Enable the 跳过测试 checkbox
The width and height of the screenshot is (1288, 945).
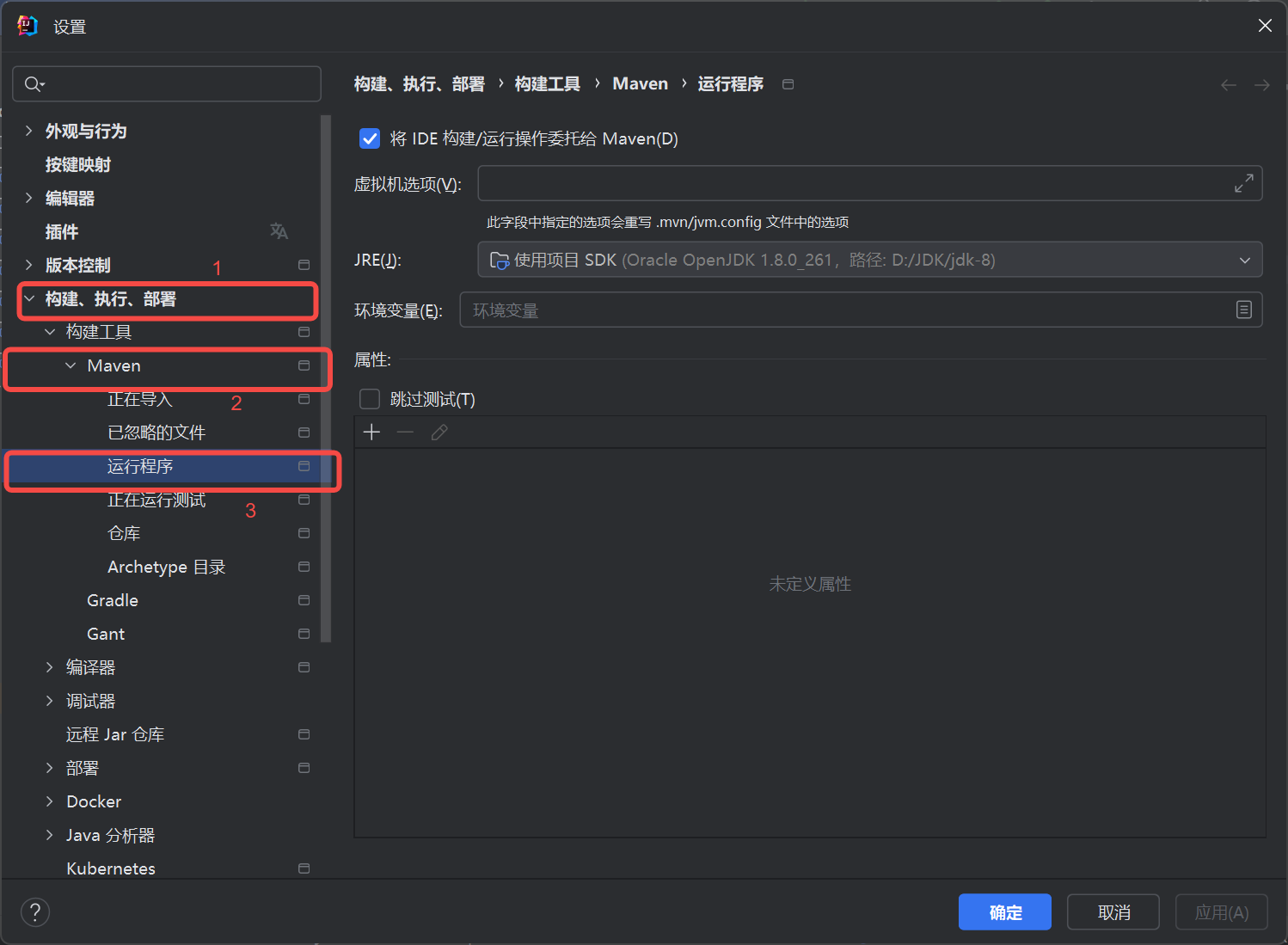click(x=369, y=398)
